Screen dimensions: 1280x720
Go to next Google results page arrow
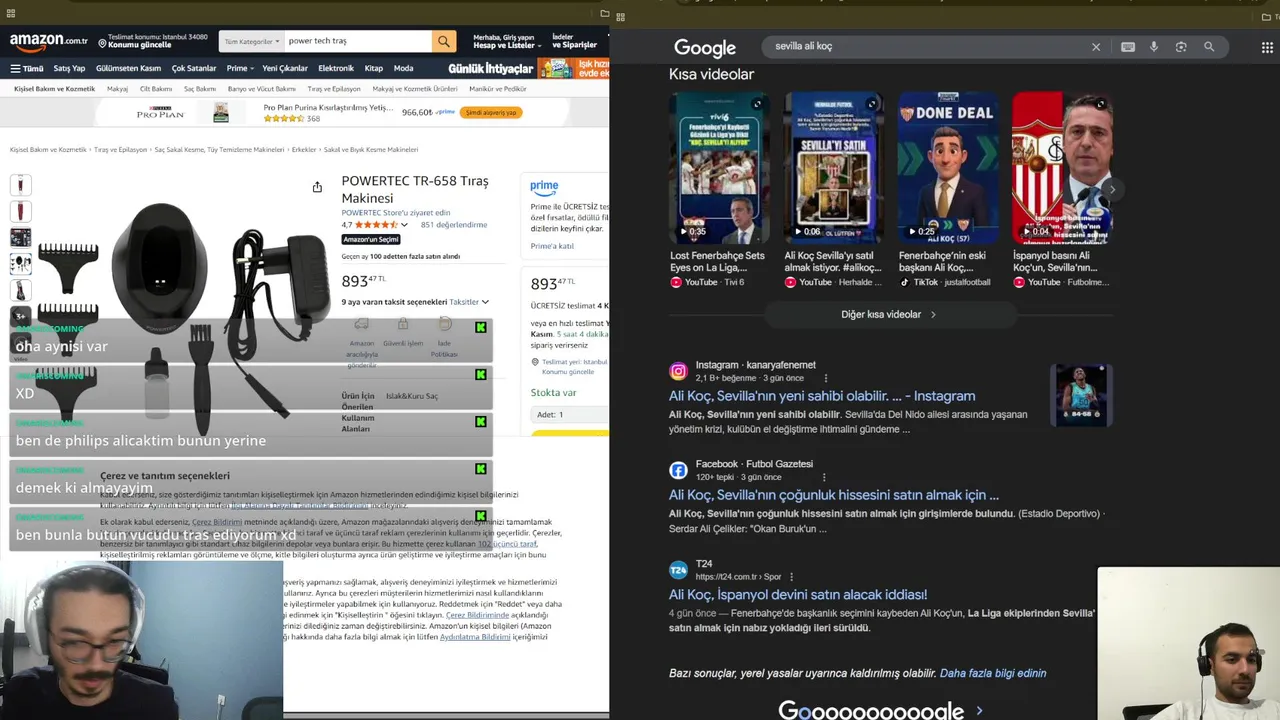(979, 711)
